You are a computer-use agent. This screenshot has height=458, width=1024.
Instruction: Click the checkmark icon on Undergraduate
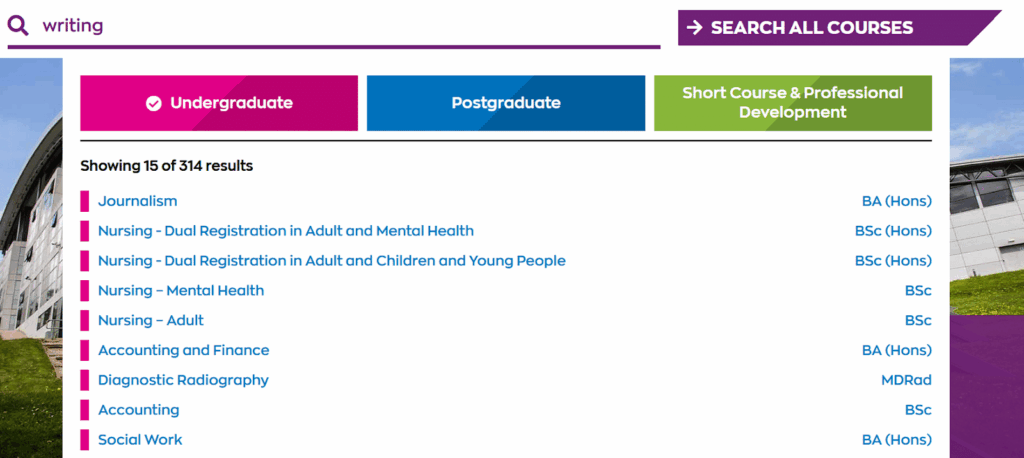point(153,103)
